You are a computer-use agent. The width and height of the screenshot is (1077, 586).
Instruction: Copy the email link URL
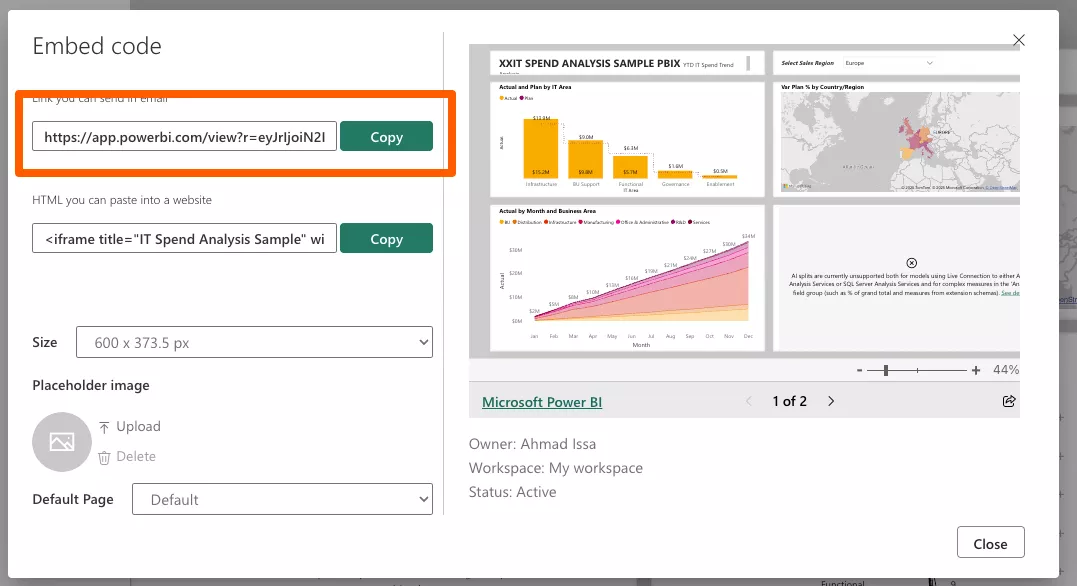(x=386, y=137)
